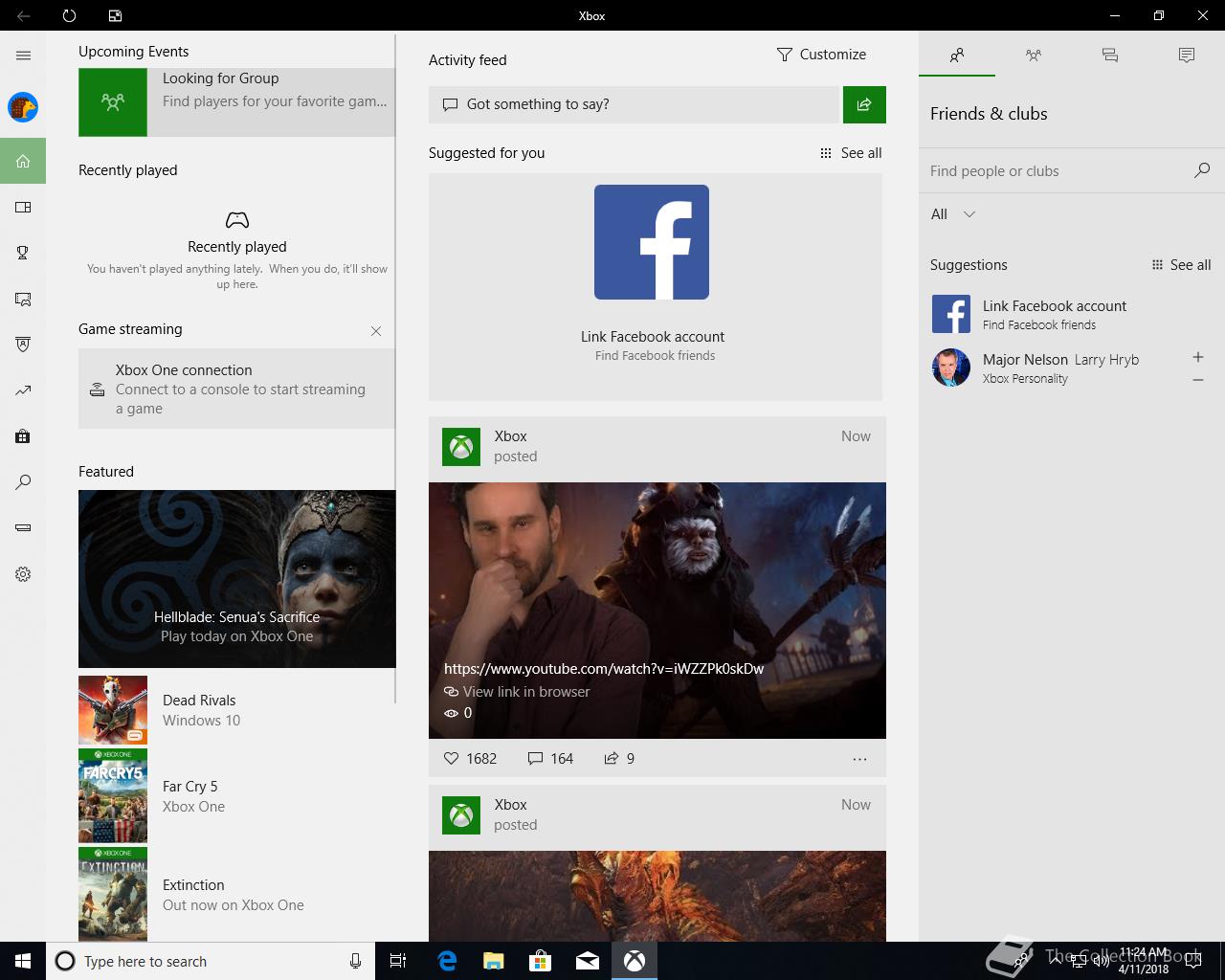
Task: Click the multi-window icon in title bar
Action: point(115,15)
